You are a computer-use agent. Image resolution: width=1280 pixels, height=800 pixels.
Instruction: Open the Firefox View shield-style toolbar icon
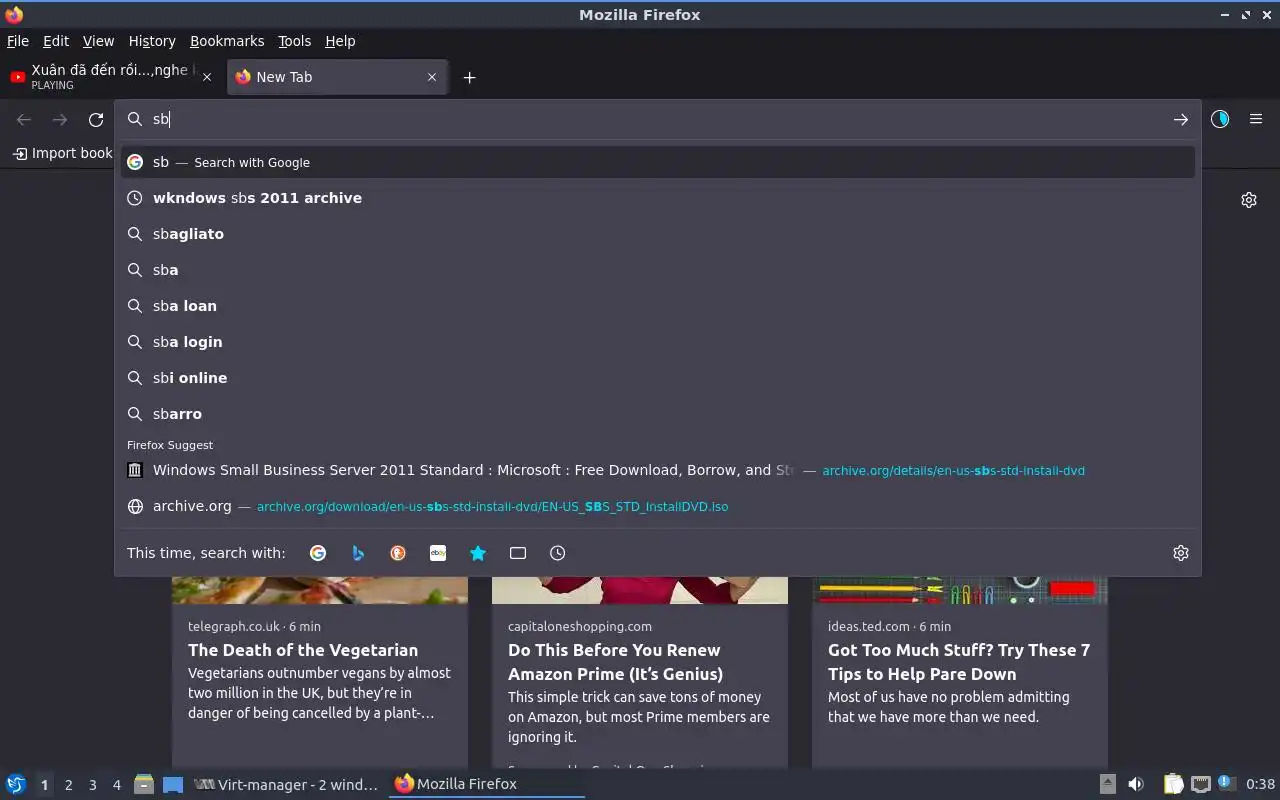(x=1220, y=119)
